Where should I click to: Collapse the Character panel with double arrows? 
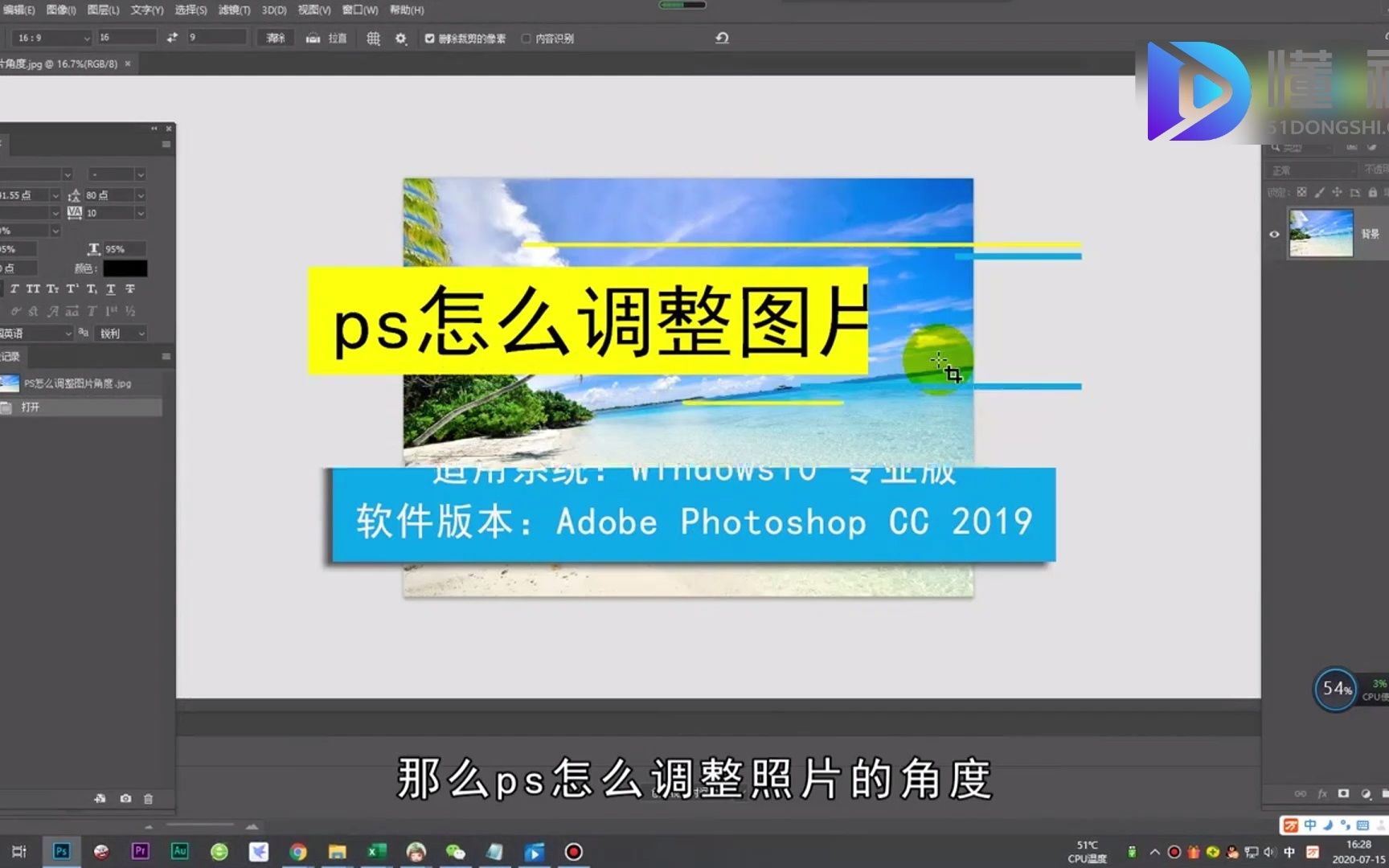pos(154,129)
